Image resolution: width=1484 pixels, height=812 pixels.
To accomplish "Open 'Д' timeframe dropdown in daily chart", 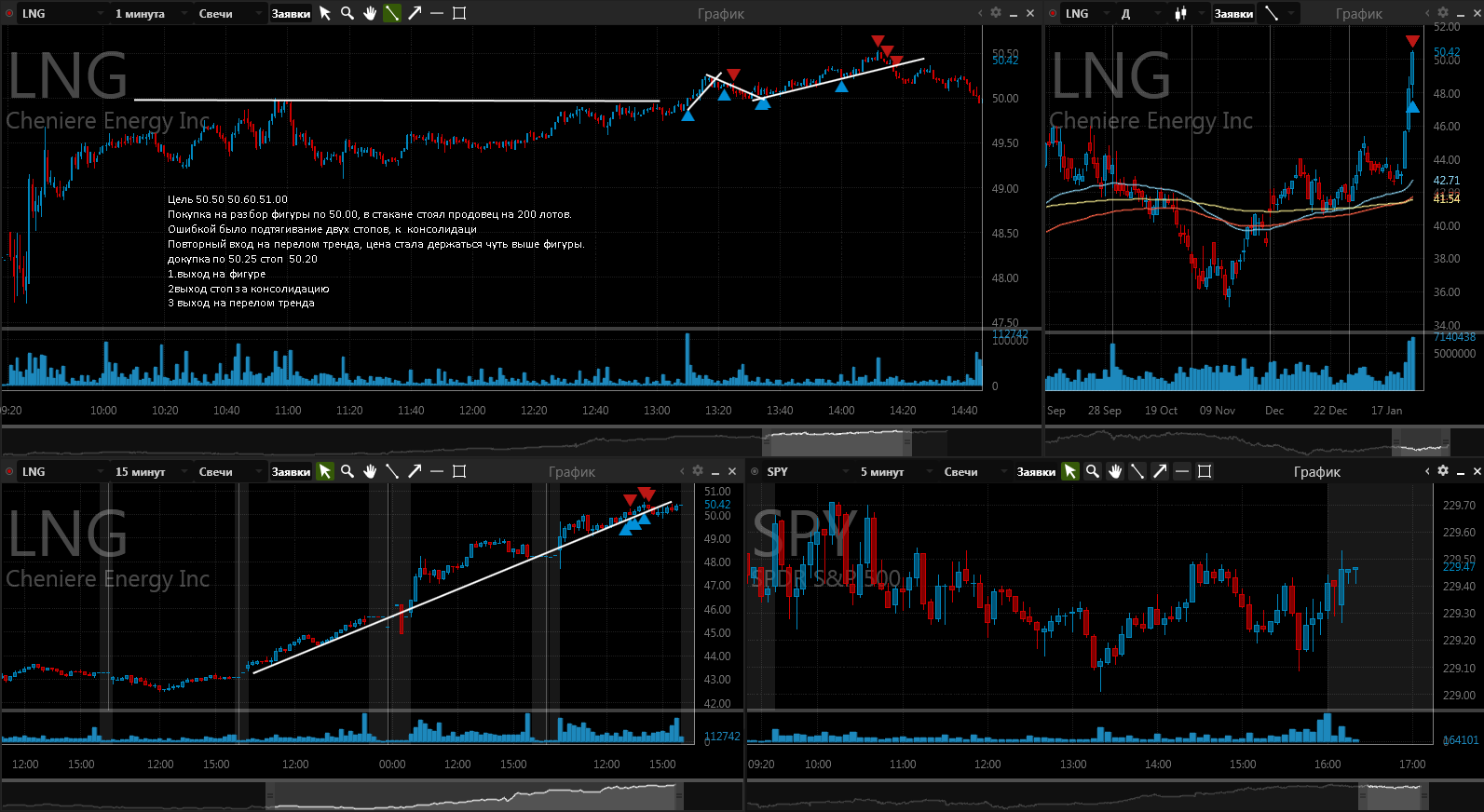I will pyautogui.click(x=1141, y=14).
